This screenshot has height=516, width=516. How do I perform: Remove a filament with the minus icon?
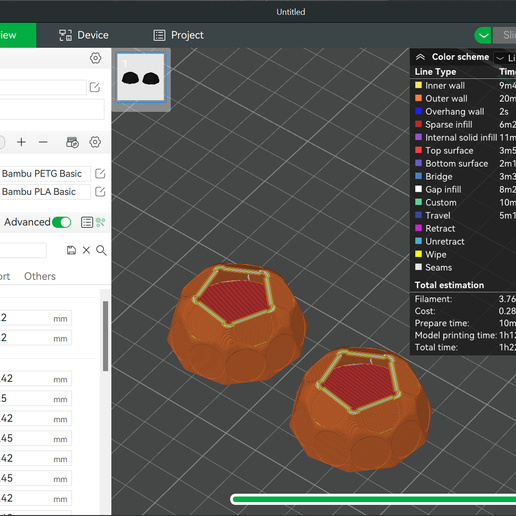tap(43, 142)
